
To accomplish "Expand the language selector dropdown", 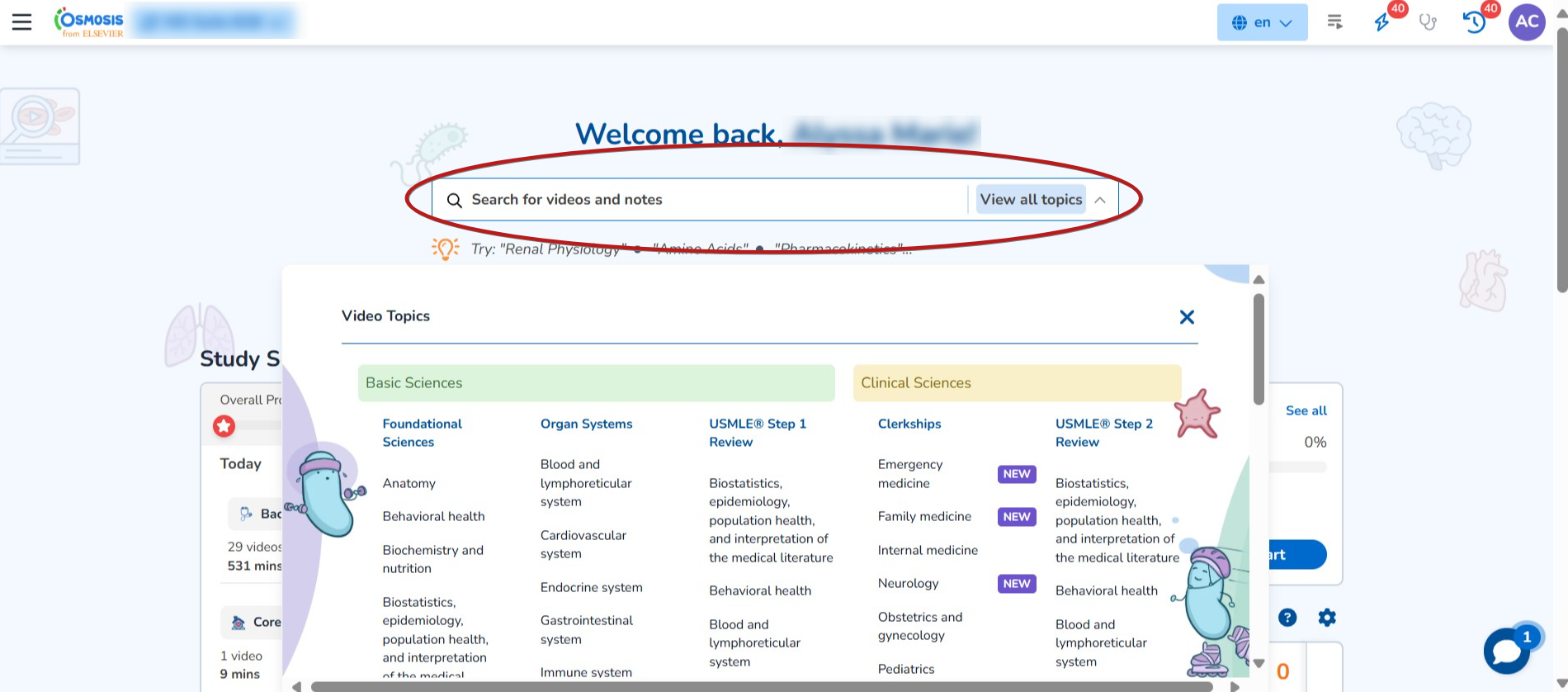I will coord(1262,22).
